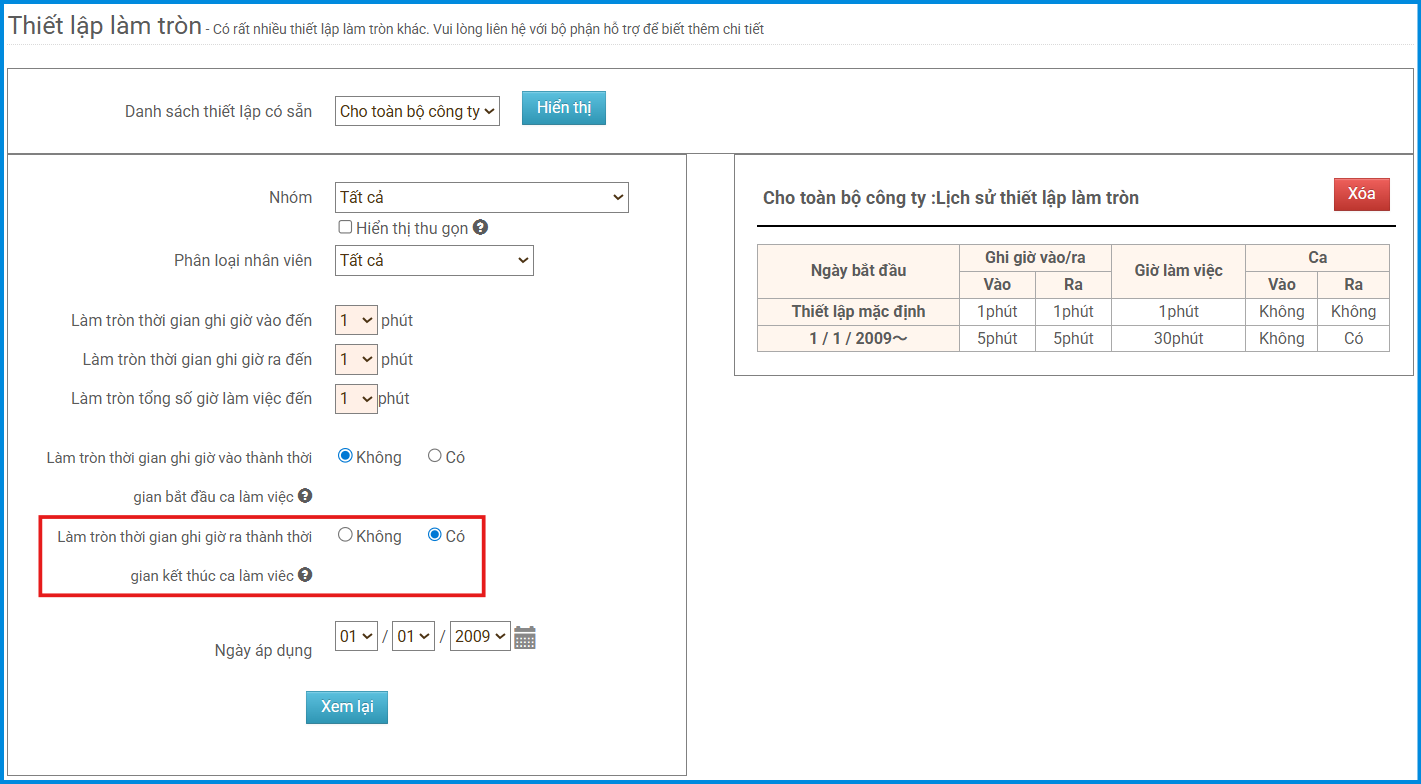
Task: Click help icon for clock-in shift rounding
Action: (x=305, y=496)
